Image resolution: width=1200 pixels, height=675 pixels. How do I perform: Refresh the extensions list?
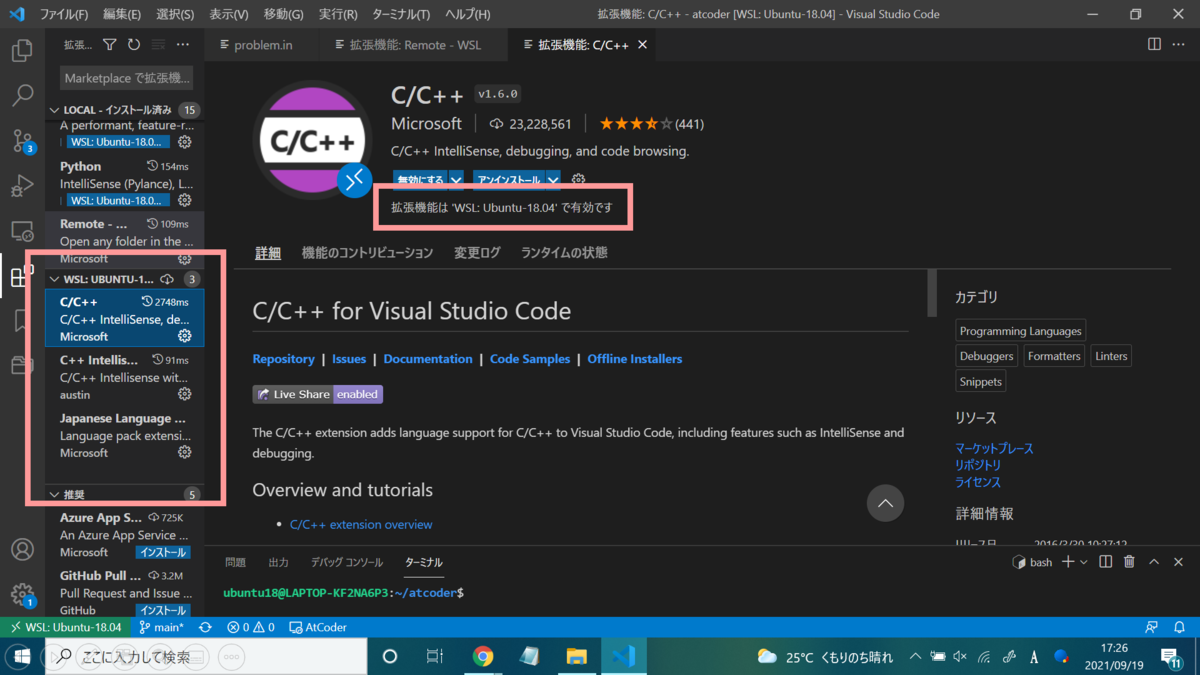click(133, 44)
